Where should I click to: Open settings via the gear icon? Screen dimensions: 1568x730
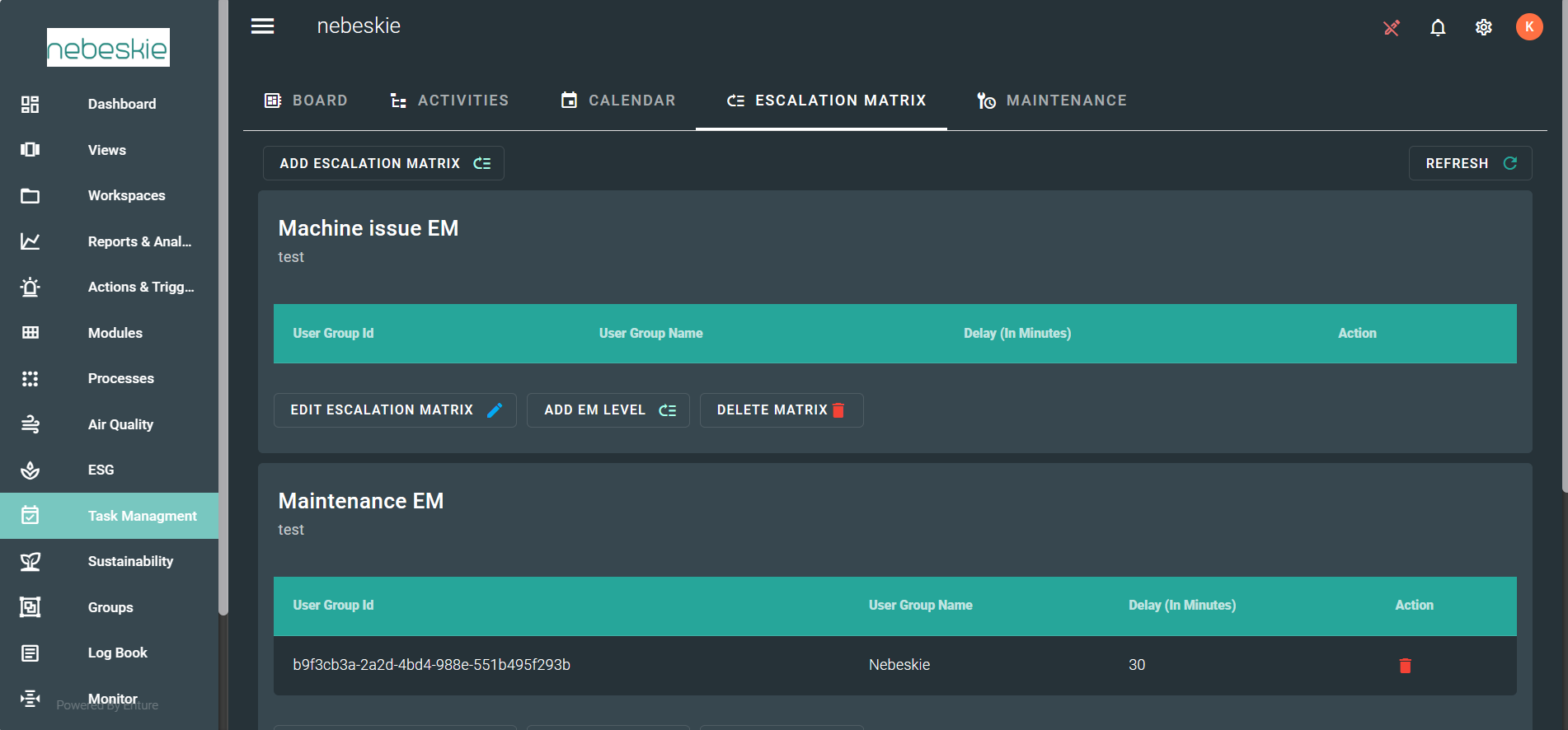(x=1483, y=28)
